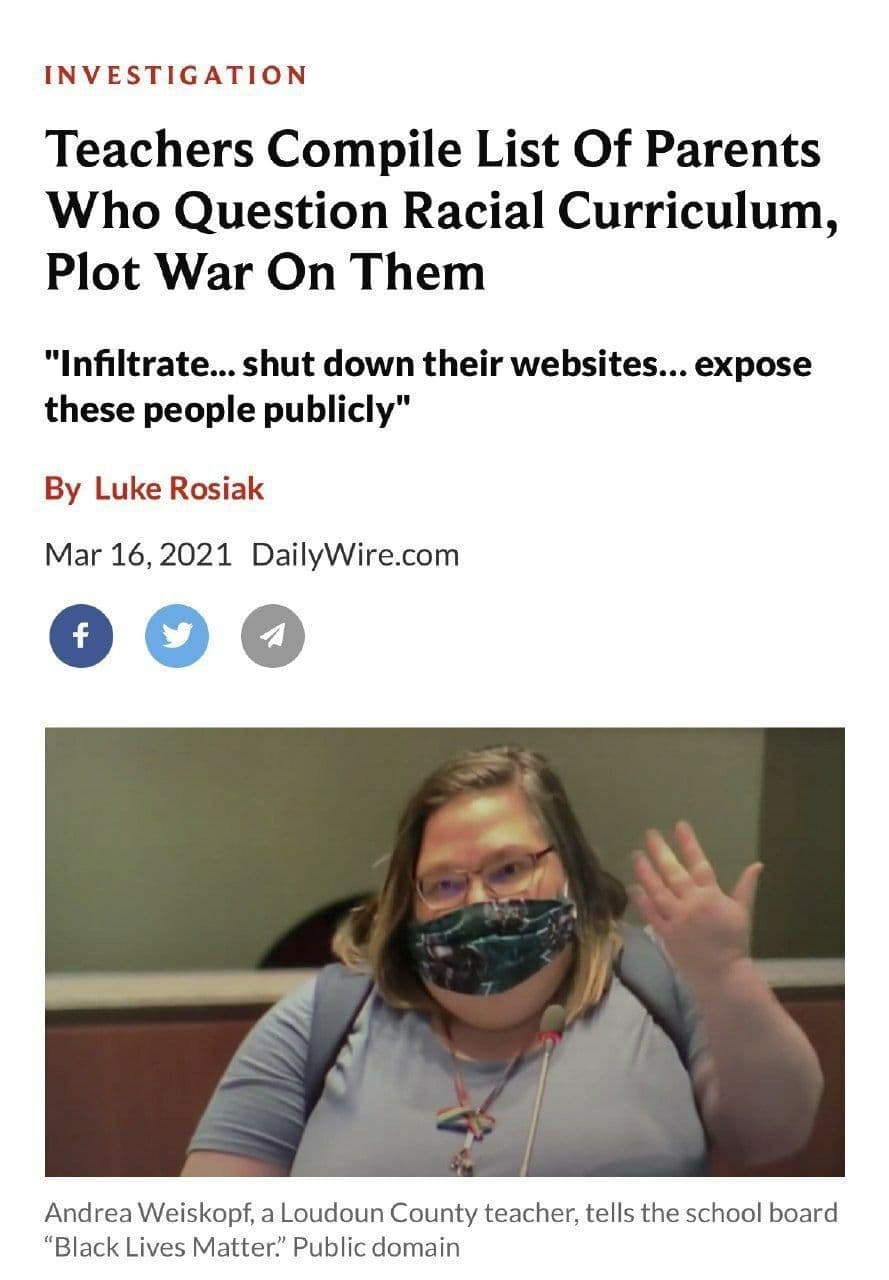Click the patterned face mask in the photo
889x1280 pixels.
click(x=490, y=944)
